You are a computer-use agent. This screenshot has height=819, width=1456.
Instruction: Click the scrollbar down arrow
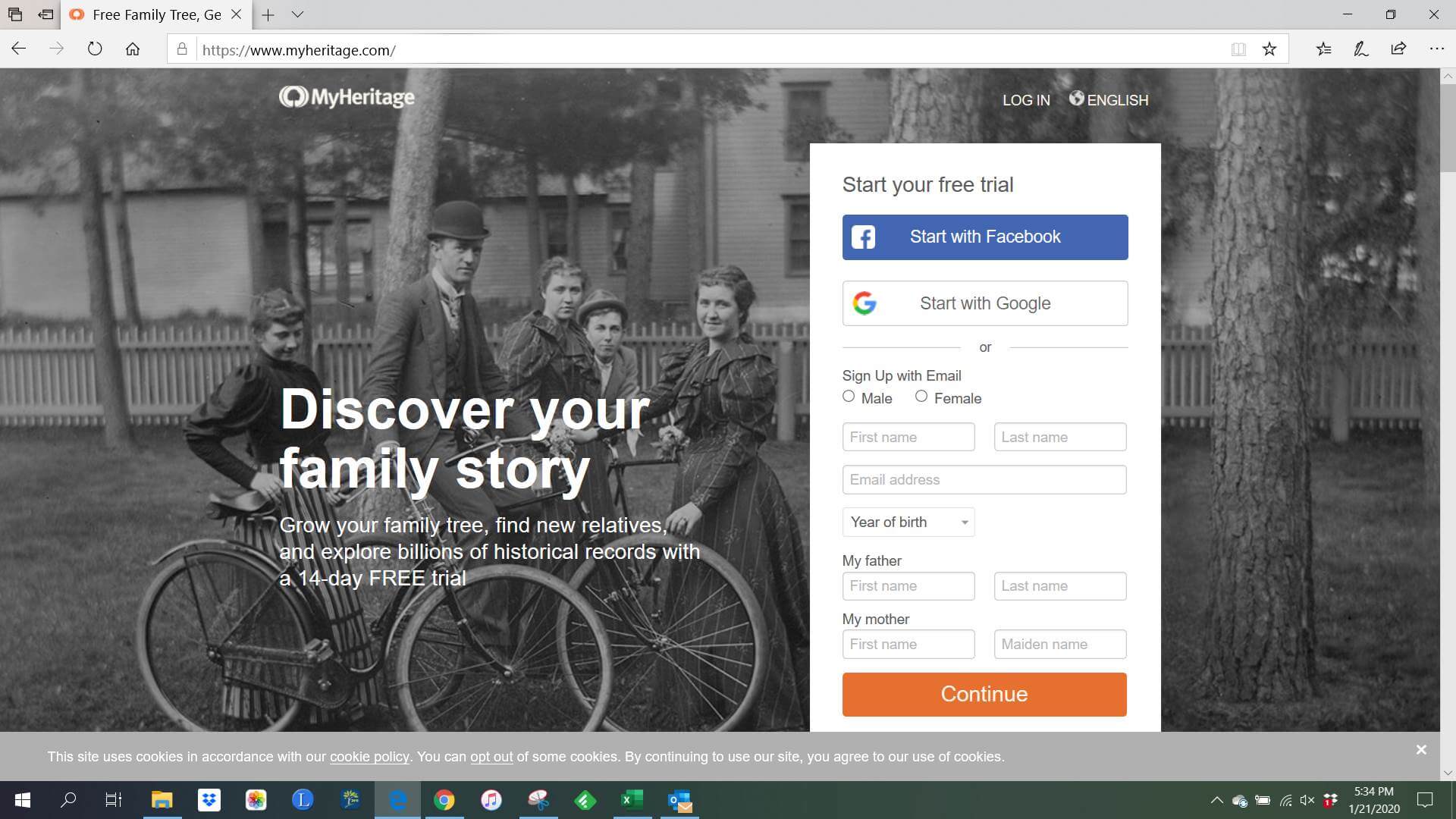(1448, 773)
